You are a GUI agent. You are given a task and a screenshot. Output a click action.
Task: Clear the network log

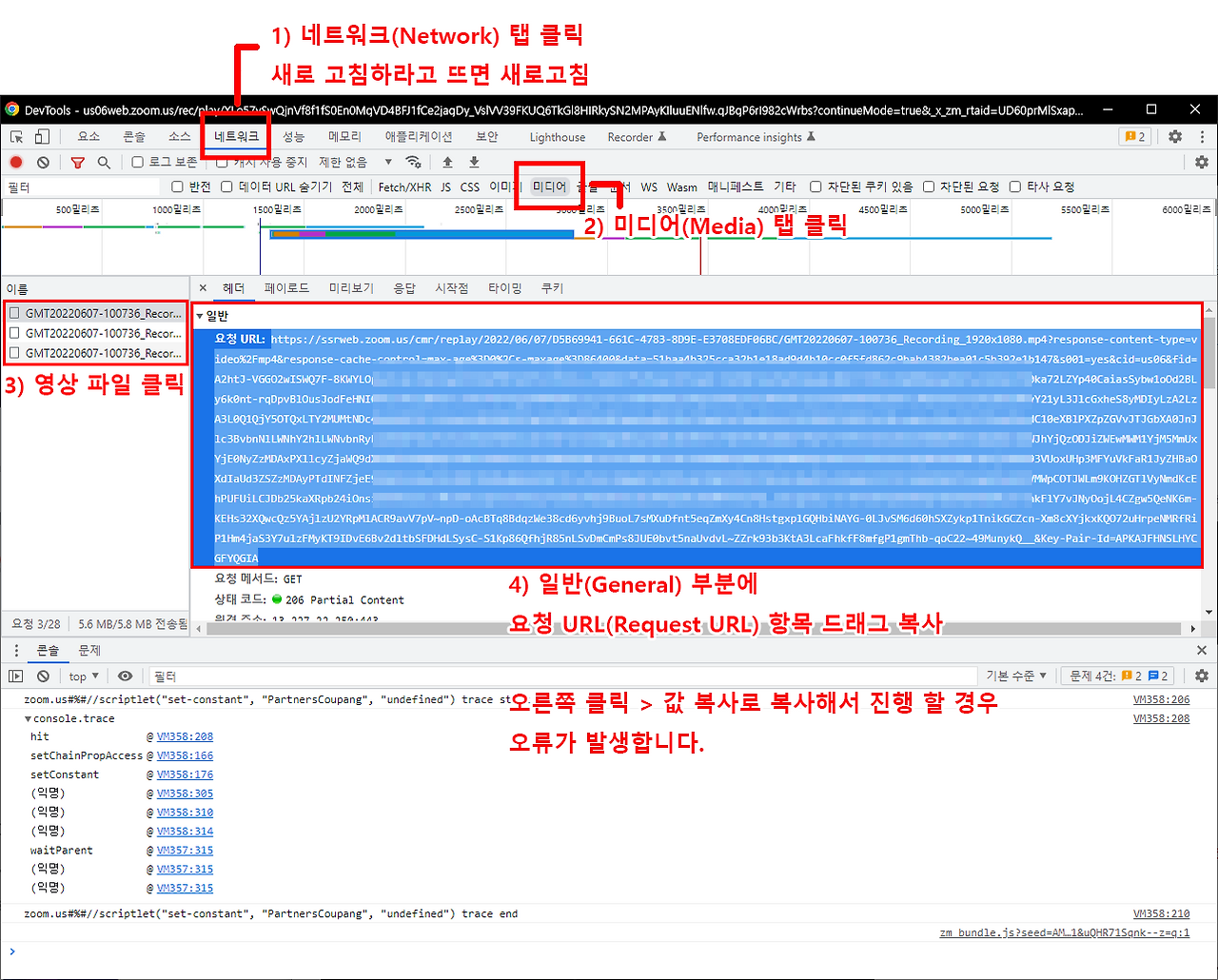pyautogui.click(x=43, y=163)
